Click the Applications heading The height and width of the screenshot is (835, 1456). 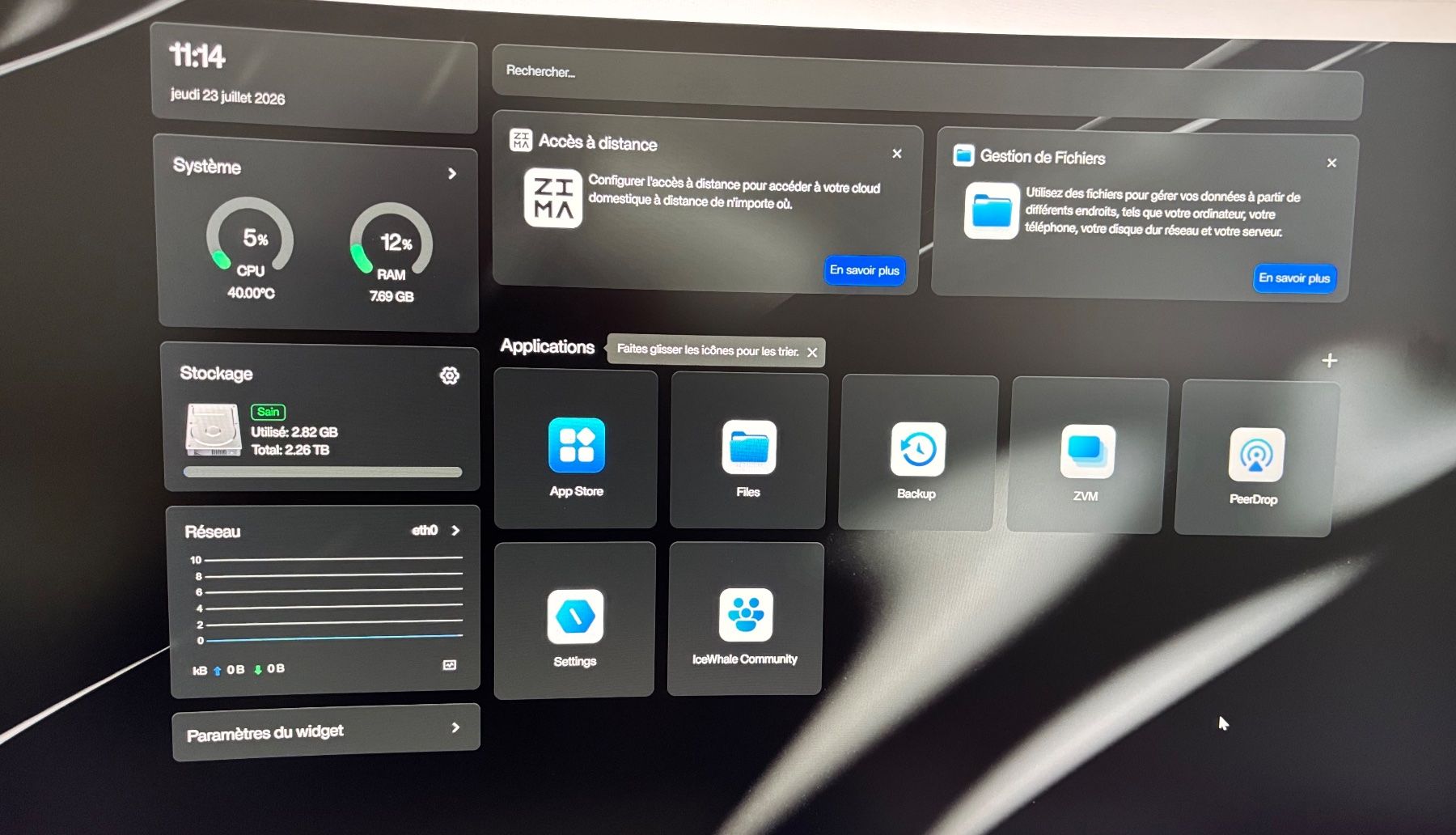[x=548, y=346]
